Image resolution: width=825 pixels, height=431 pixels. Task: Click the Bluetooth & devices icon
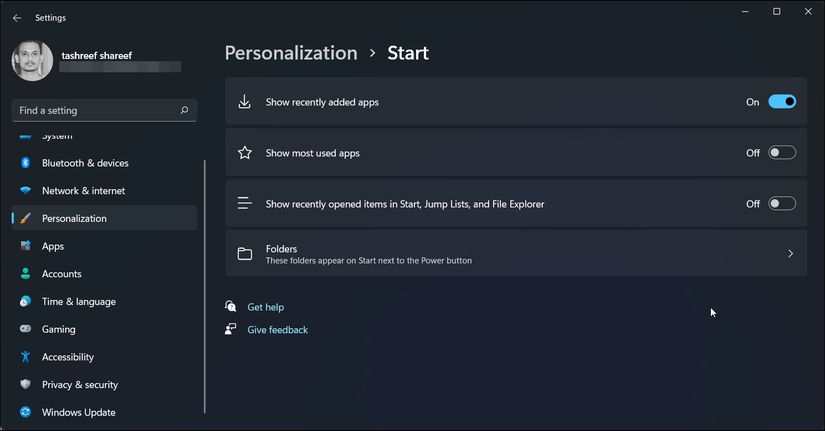(x=25, y=163)
